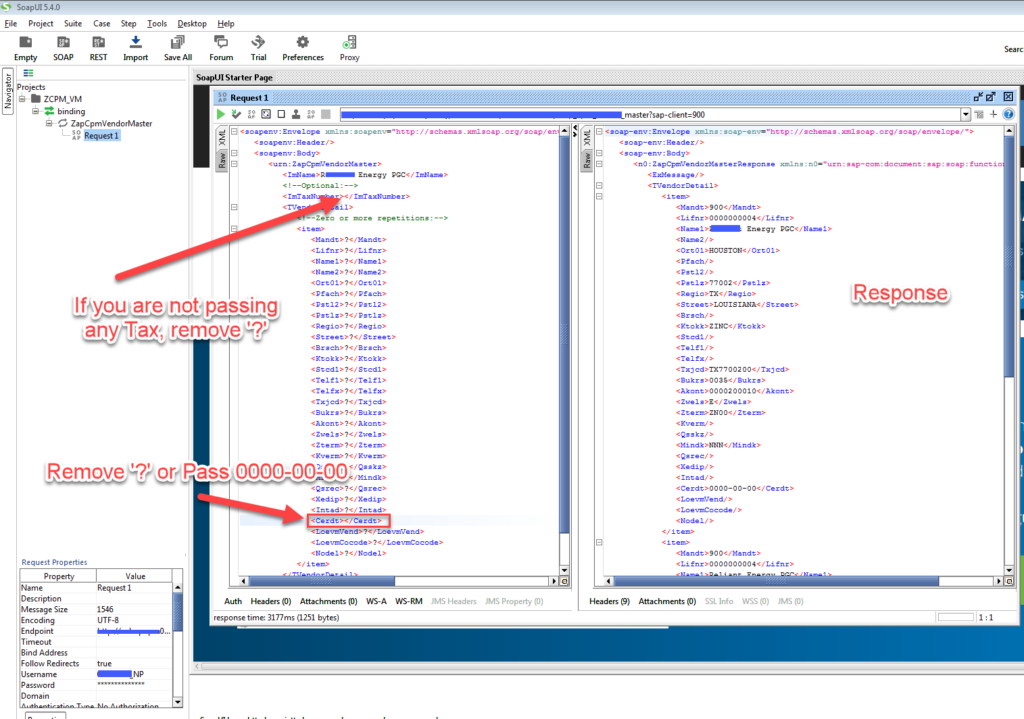
Task: Open the endpoint URL dropdown arrow
Action: tap(965, 115)
